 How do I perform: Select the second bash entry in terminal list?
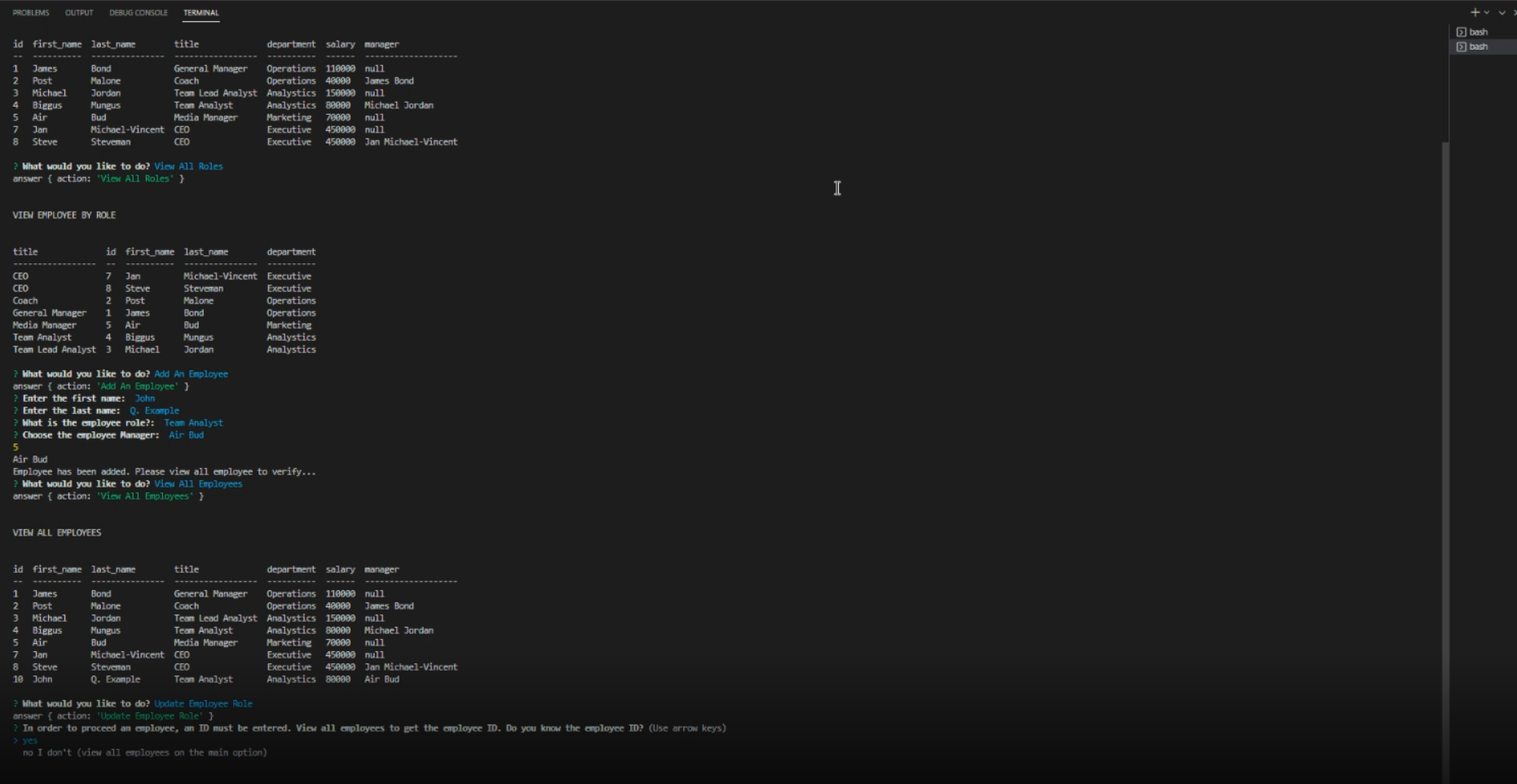[1480, 46]
